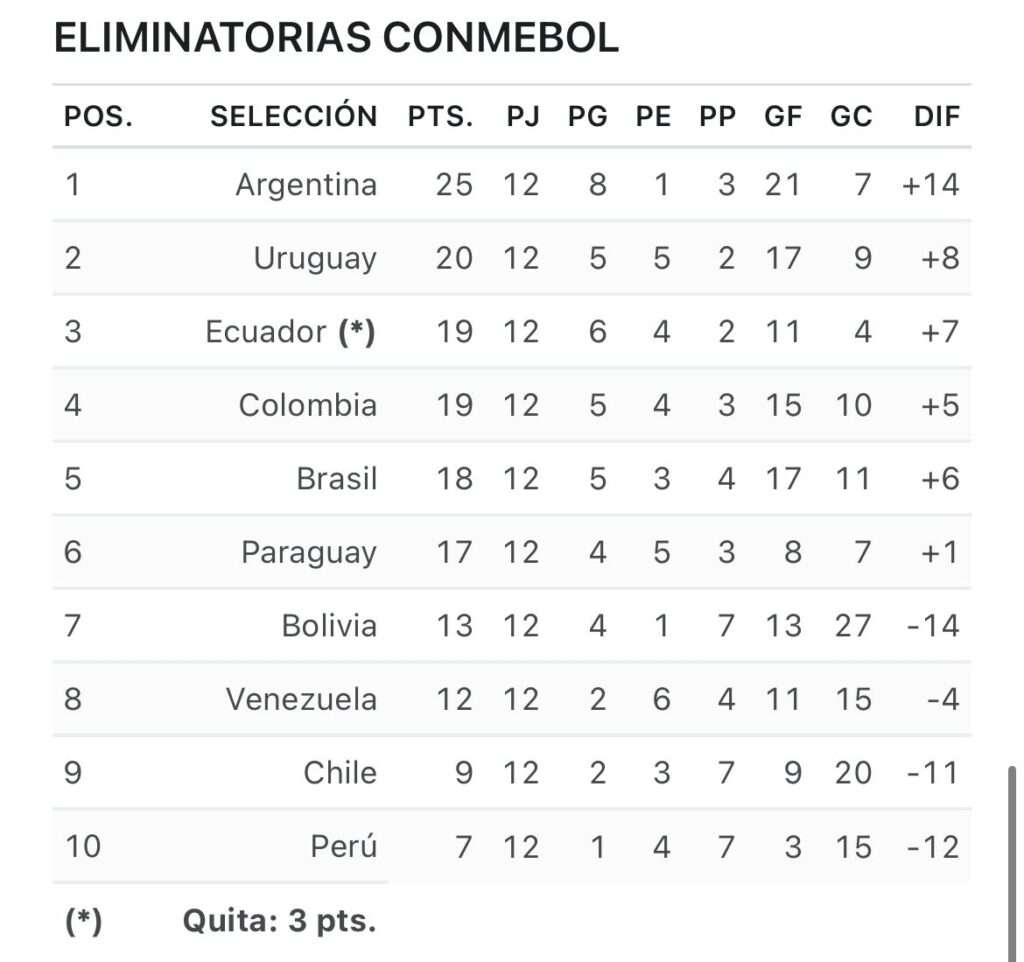Open the Venezuela team entry
1024x962 pixels.
(x=301, y=699)
